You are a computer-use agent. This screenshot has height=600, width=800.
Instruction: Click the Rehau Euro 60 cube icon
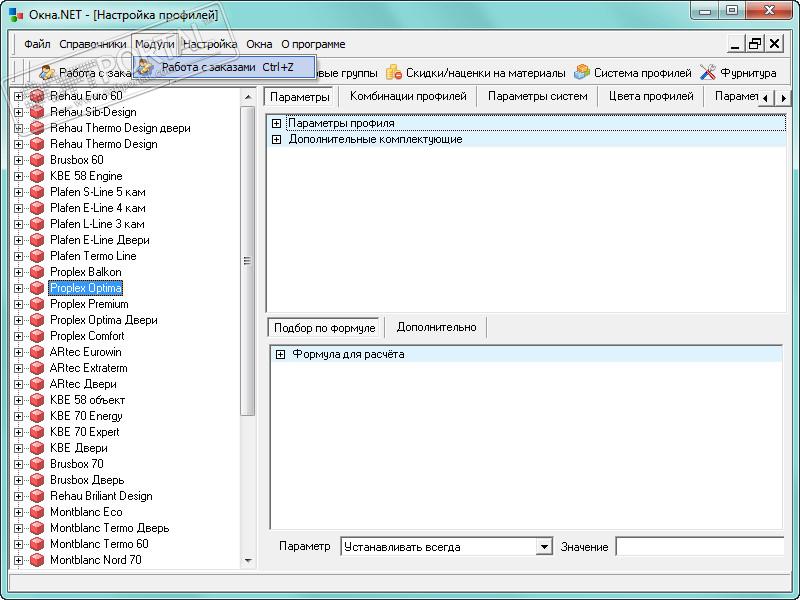coord(37,96)
